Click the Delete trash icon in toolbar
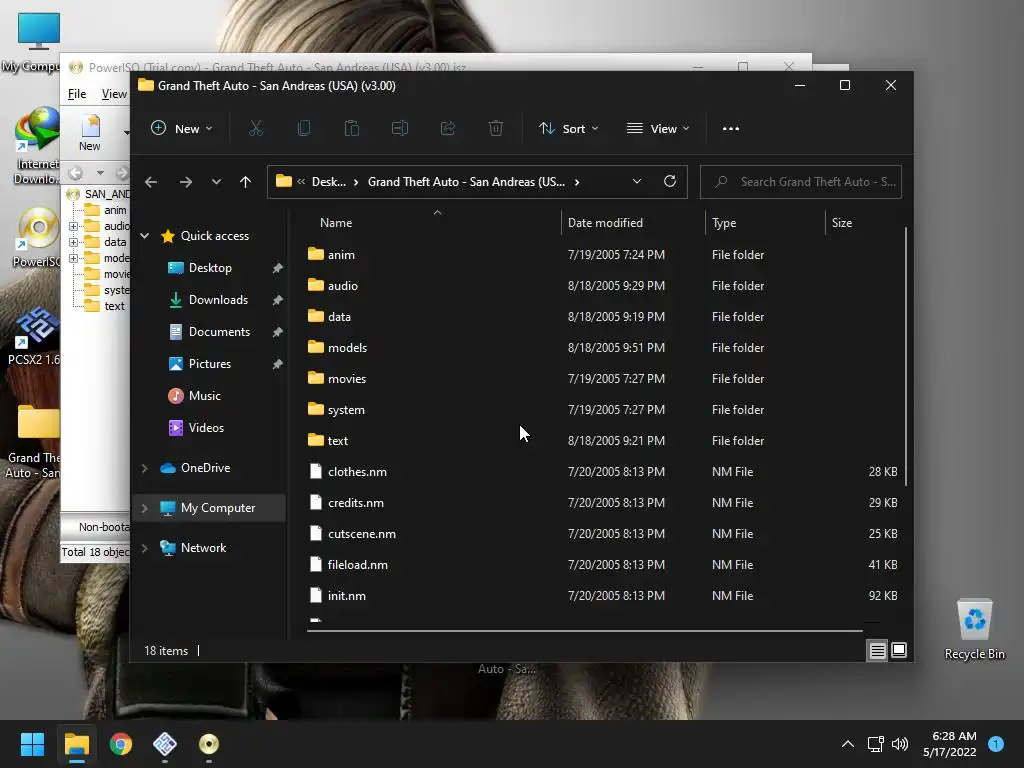The height and width of the screenshot is (768, 1024). [496, 129]
